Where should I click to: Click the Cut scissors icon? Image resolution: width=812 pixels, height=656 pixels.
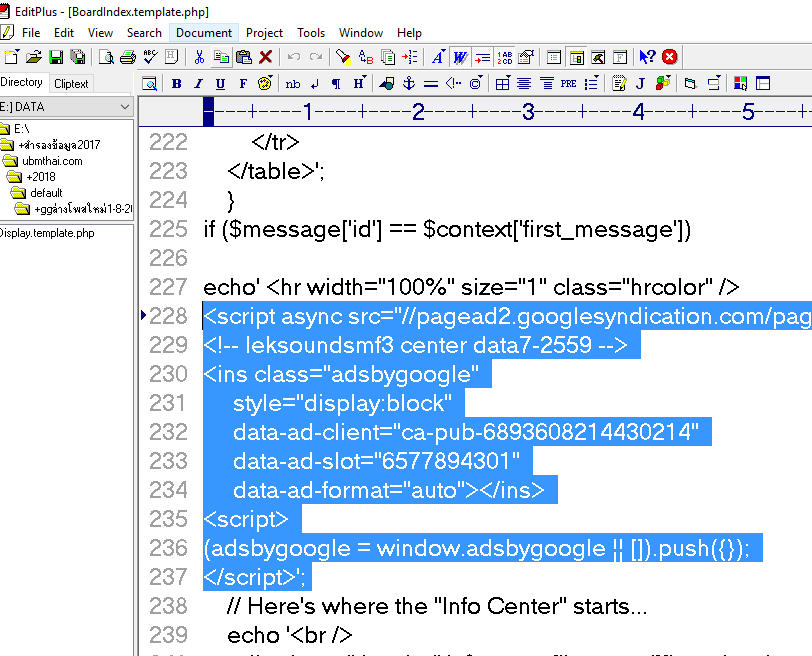point(199,57)
